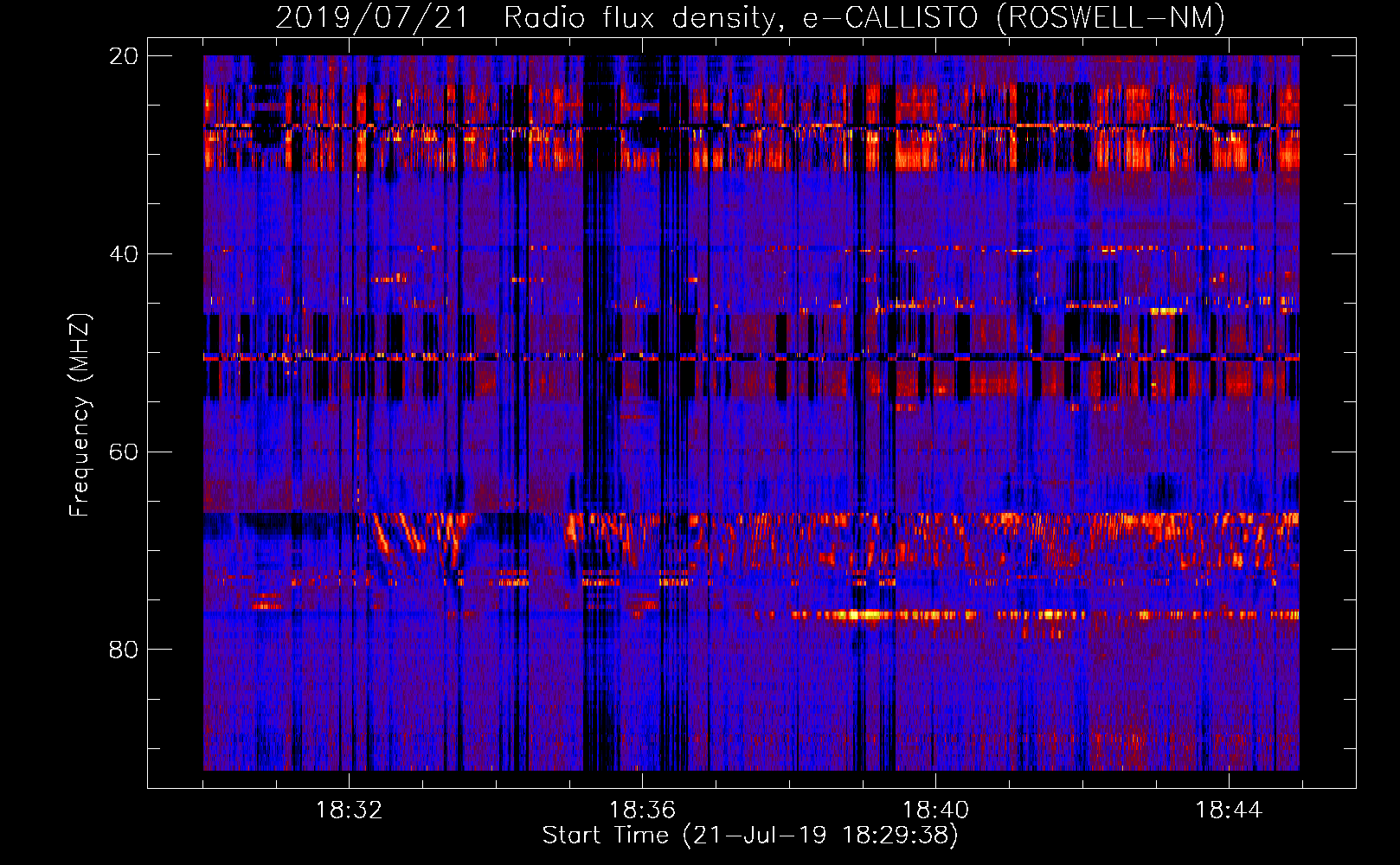Click the 'Start Time (21-Jul-19 18:29:38)' axis label
This screenshot has height=865, width=1400.
pos(750,836)
